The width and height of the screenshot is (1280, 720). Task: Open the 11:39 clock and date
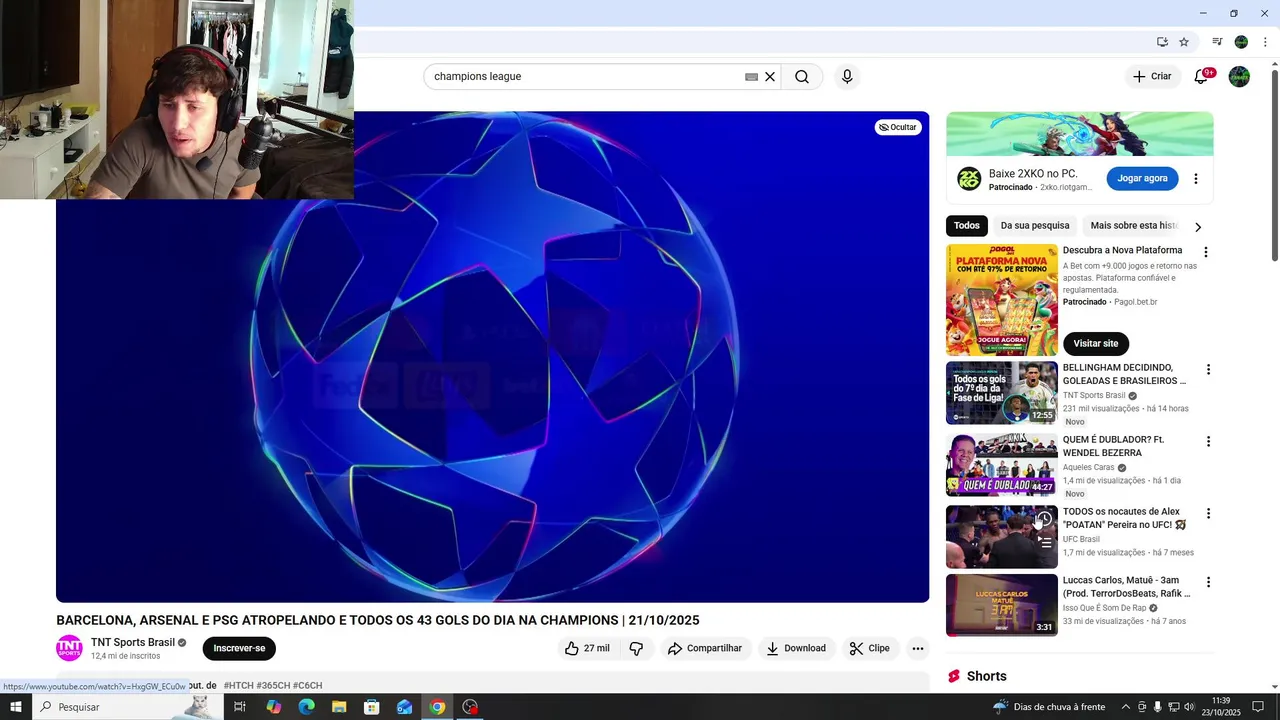point(1220,707)
